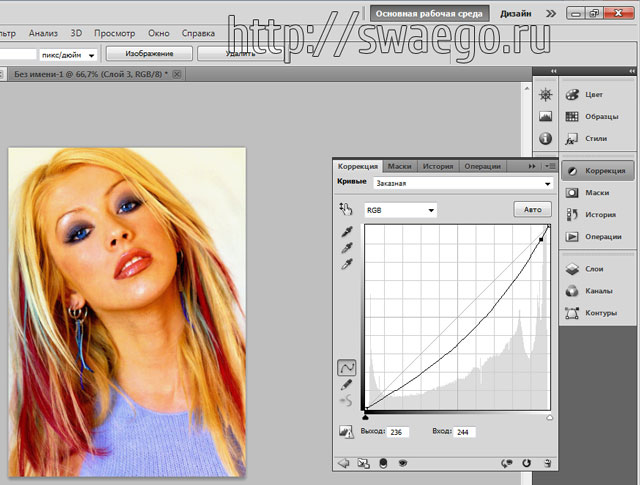
Task: Open the 3D menu
Action: click(x=76, y=33)
